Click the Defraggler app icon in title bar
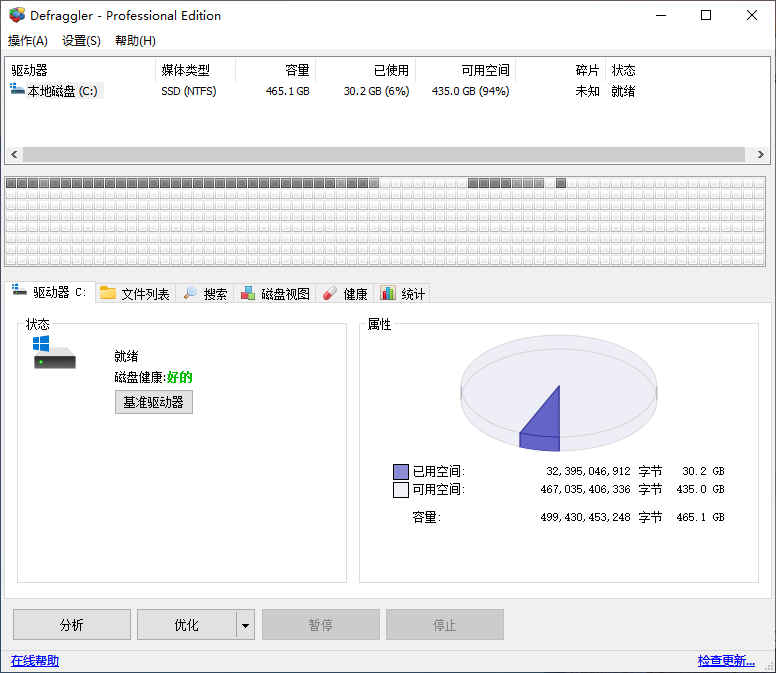 coord(17,15)
